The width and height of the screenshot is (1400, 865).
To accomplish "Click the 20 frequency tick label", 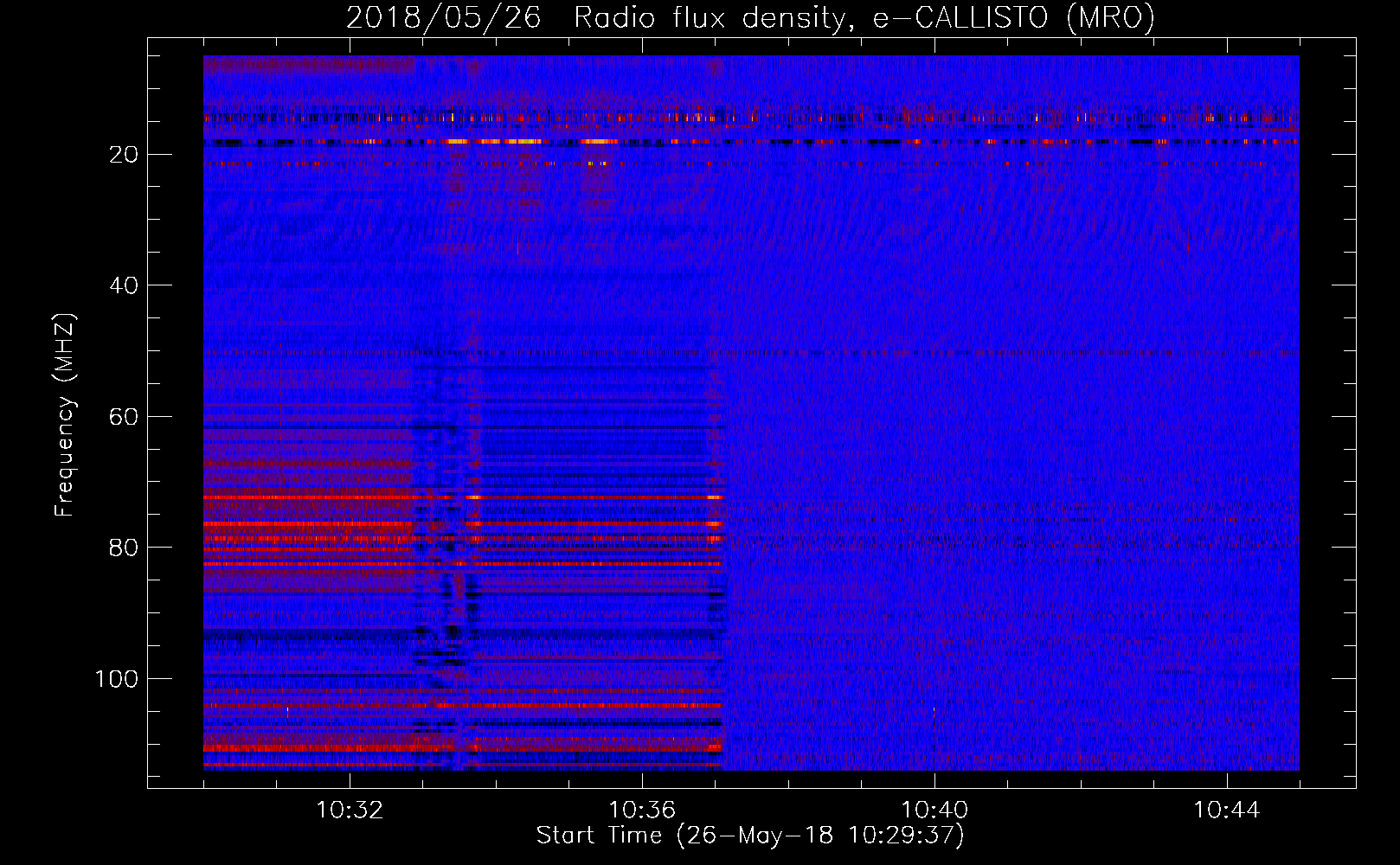I will pyautogui.click(x=124, y=155).
